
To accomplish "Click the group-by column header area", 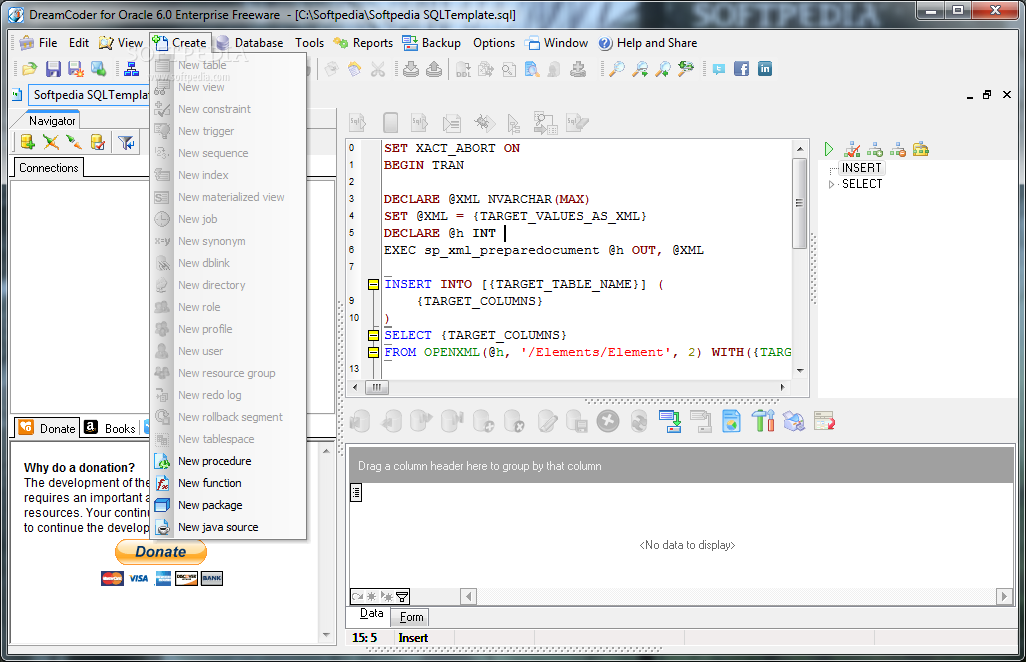I will coord(681,466).
